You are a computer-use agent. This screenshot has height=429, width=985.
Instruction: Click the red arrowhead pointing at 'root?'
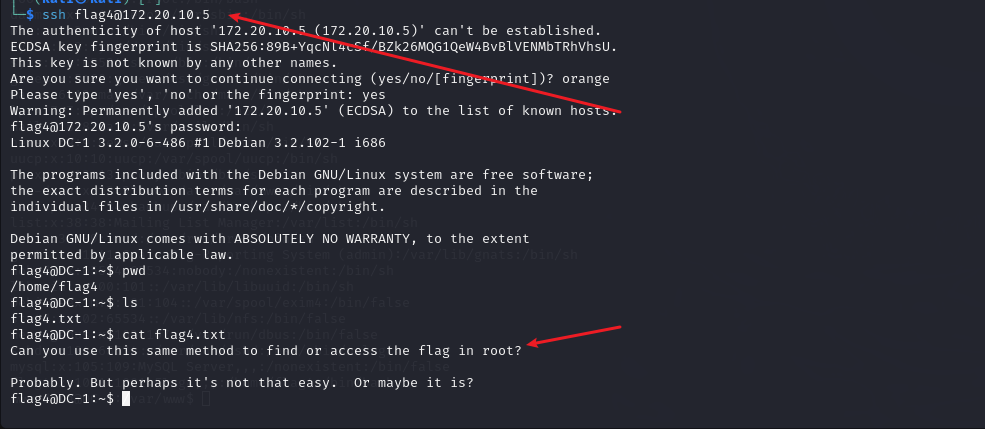pyautogui.click(x=536, y=342)
